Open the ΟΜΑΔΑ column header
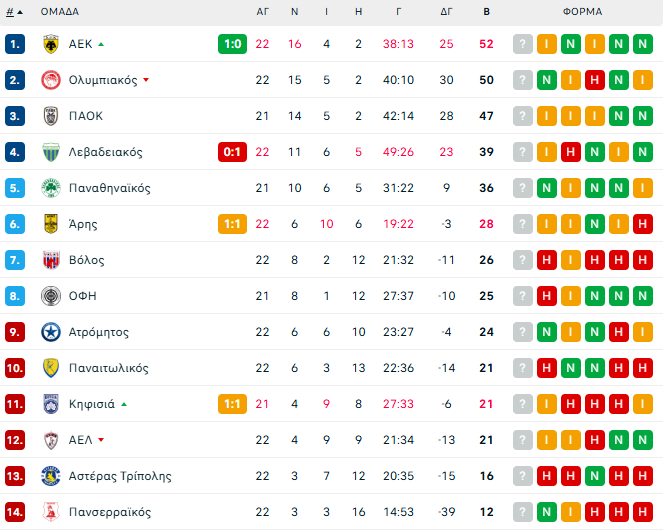This screenshot has height=532, width=668. pyautogui.click(x=60, y=12)
